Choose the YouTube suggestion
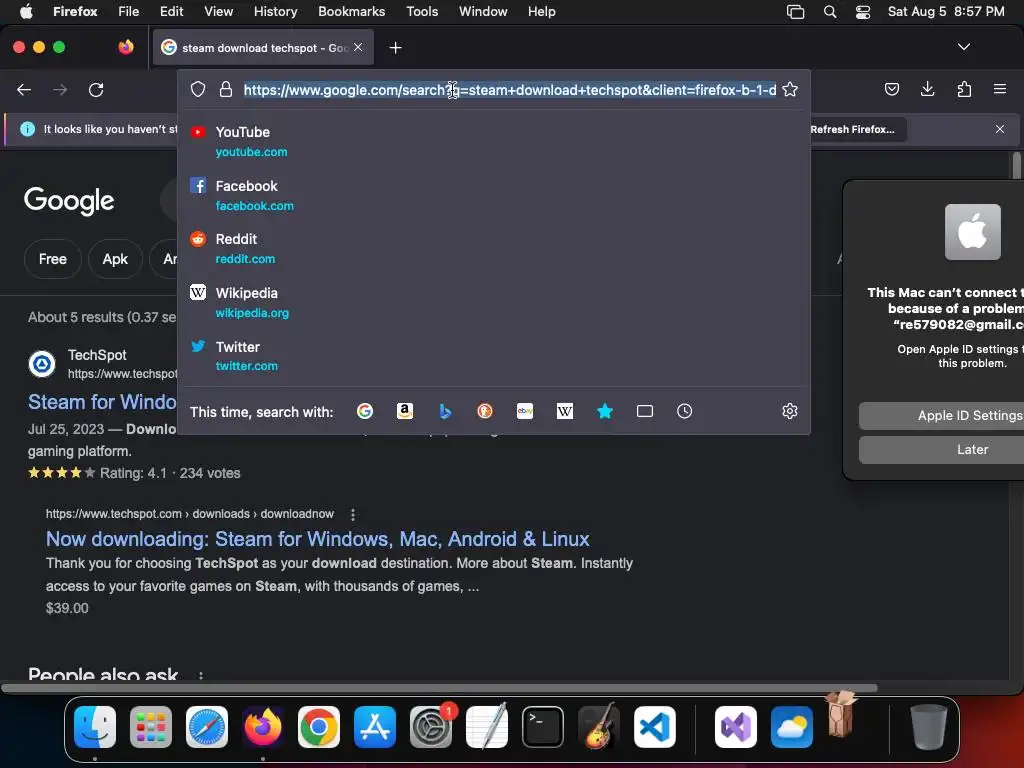Image resolution: width=1024 pixels, height=768 pixels. pyautogui.click(x=494, y=142)
